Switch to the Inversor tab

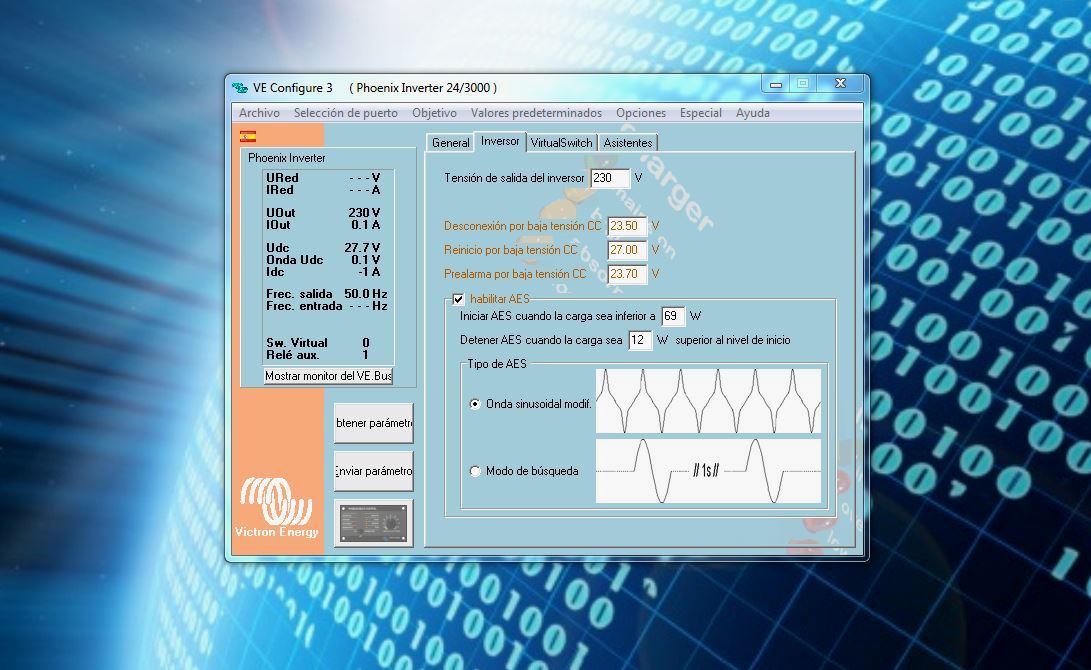point(500,141)
